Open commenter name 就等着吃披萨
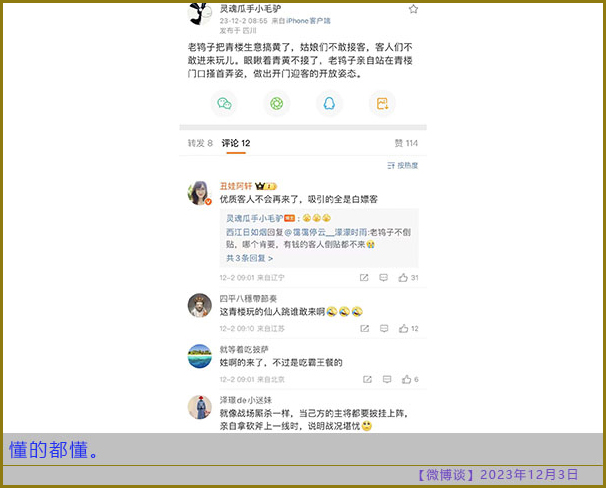The image size is (606, 488). pos(244,350)
